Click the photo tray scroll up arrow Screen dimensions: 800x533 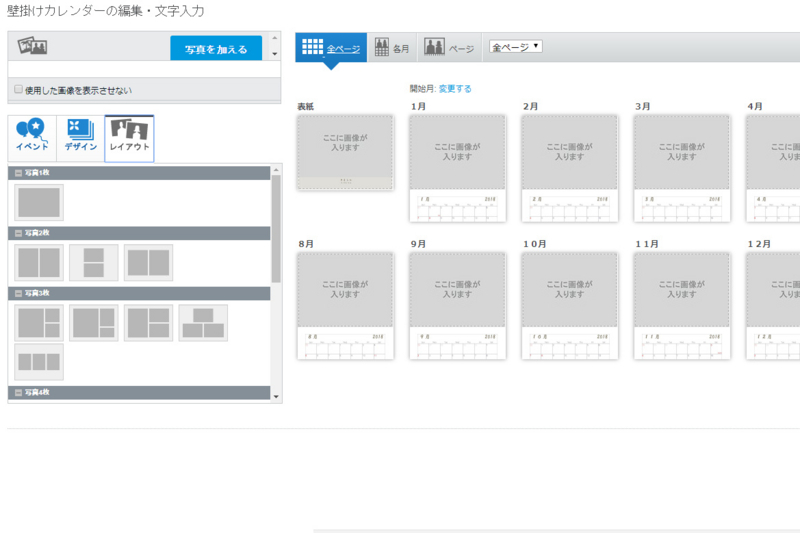pos(275,38)
